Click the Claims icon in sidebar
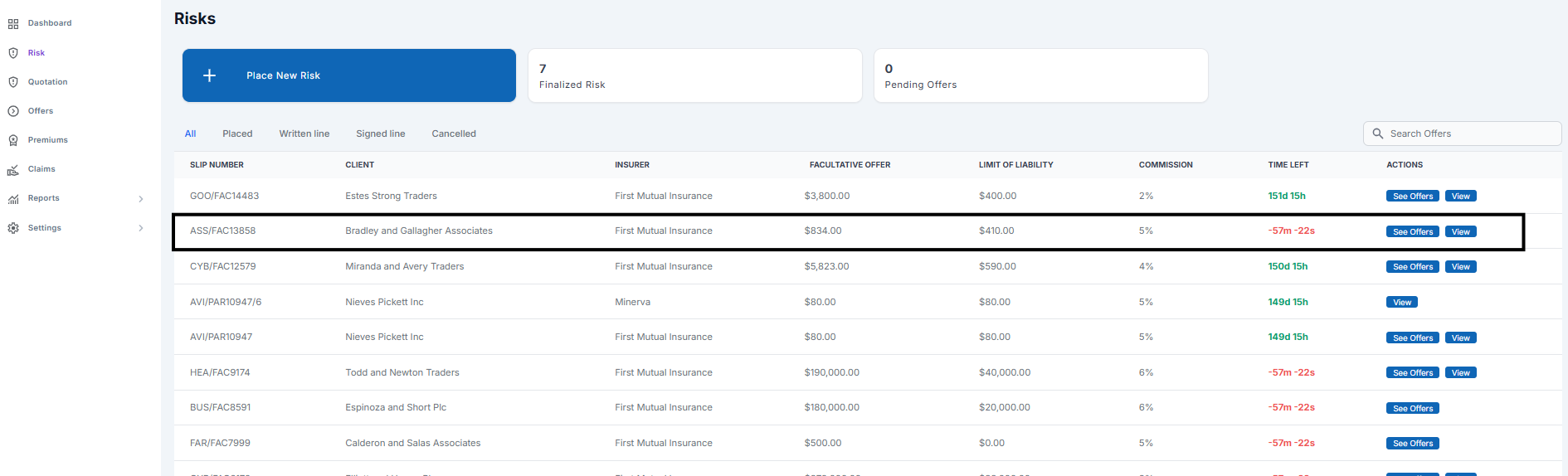 [13, 170]
